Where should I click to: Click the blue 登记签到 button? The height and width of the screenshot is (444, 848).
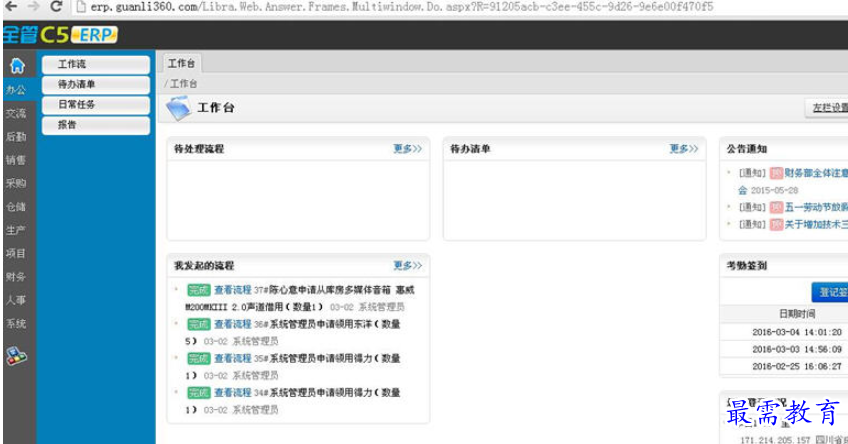point(830,292)
